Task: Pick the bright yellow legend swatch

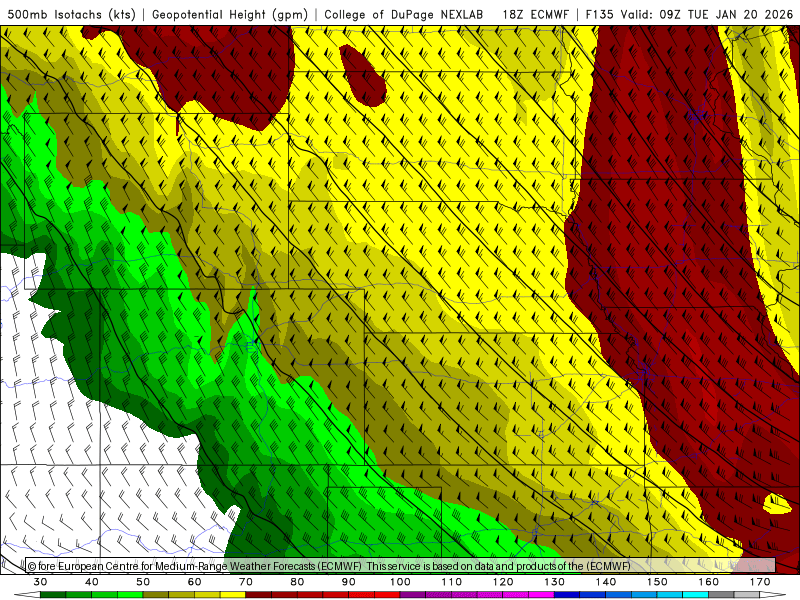Action: 233,595
